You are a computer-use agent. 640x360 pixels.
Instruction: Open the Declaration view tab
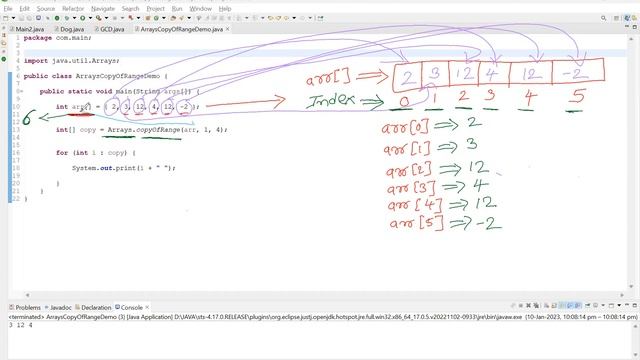pos(93,307)
